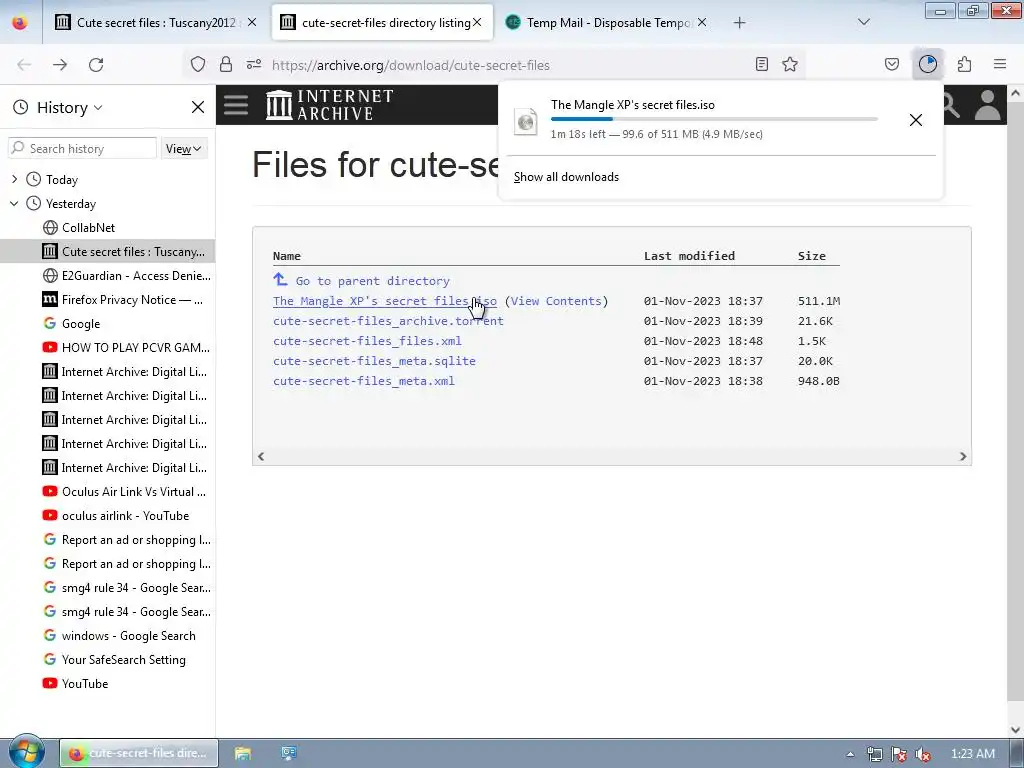Go forward to next page

tap(60, 65)
